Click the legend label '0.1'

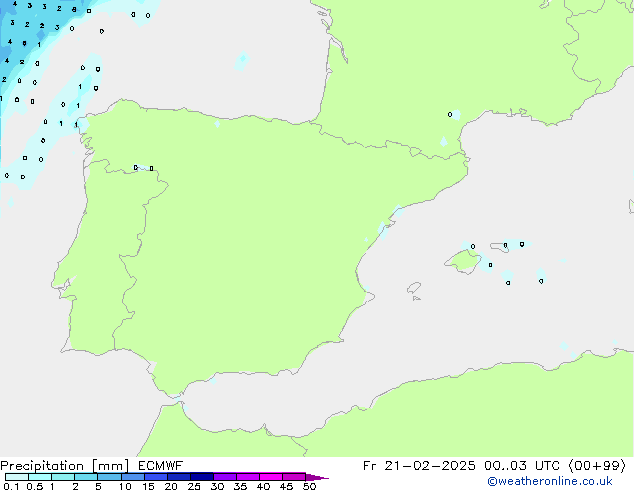pos(11,486)
